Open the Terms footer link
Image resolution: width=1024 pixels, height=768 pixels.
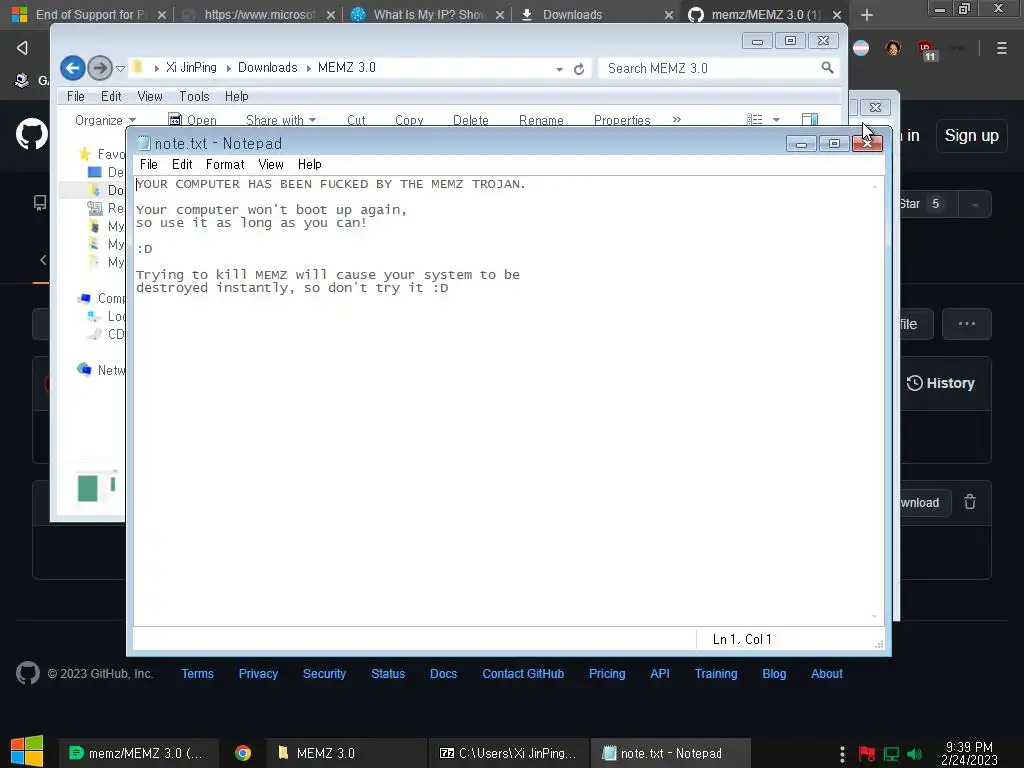[197, 674]
